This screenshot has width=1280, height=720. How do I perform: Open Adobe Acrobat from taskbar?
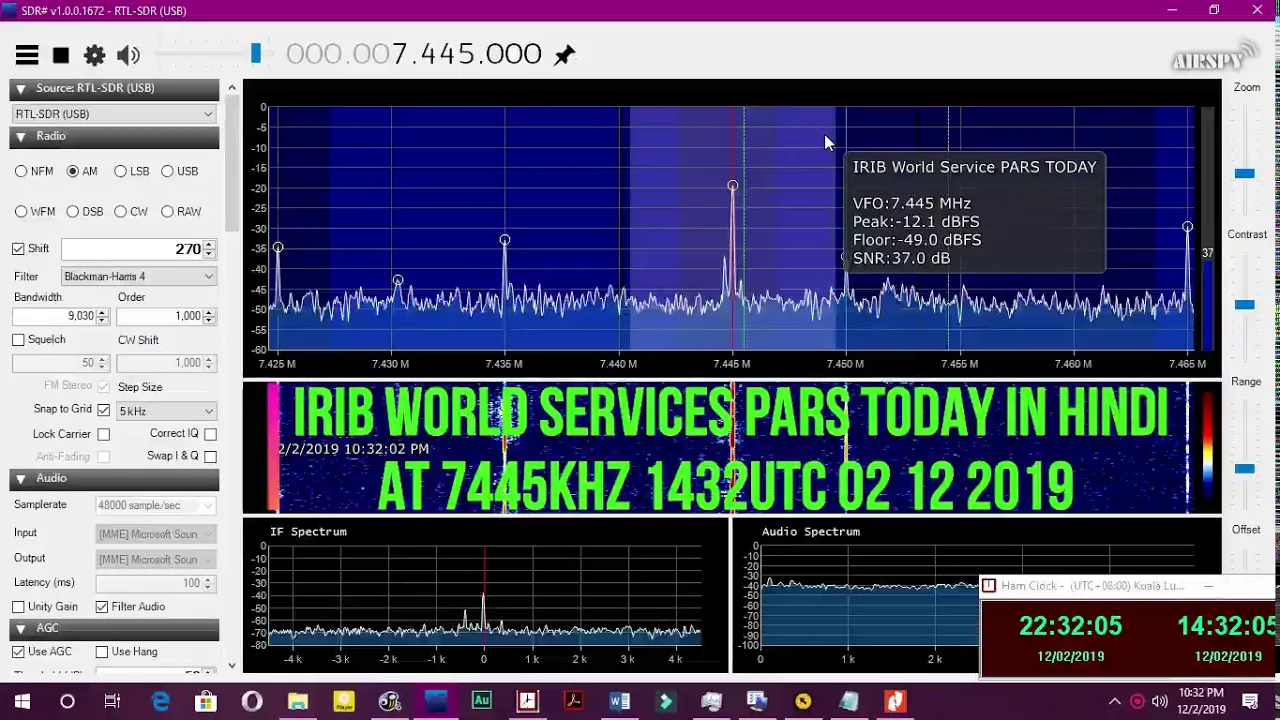(x=573, y=701)
